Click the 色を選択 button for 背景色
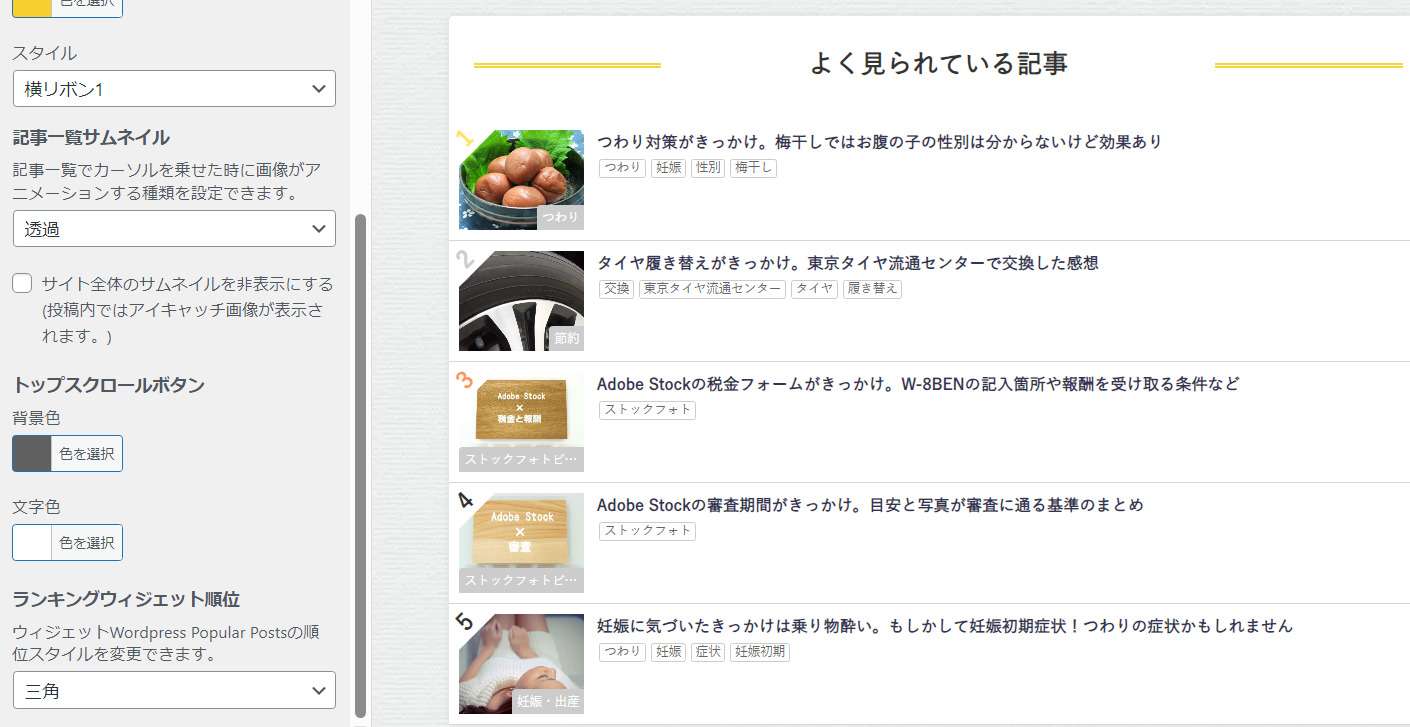Image resolution: width=1410 pixels, height=727 pixels. [x=86, y=454]
